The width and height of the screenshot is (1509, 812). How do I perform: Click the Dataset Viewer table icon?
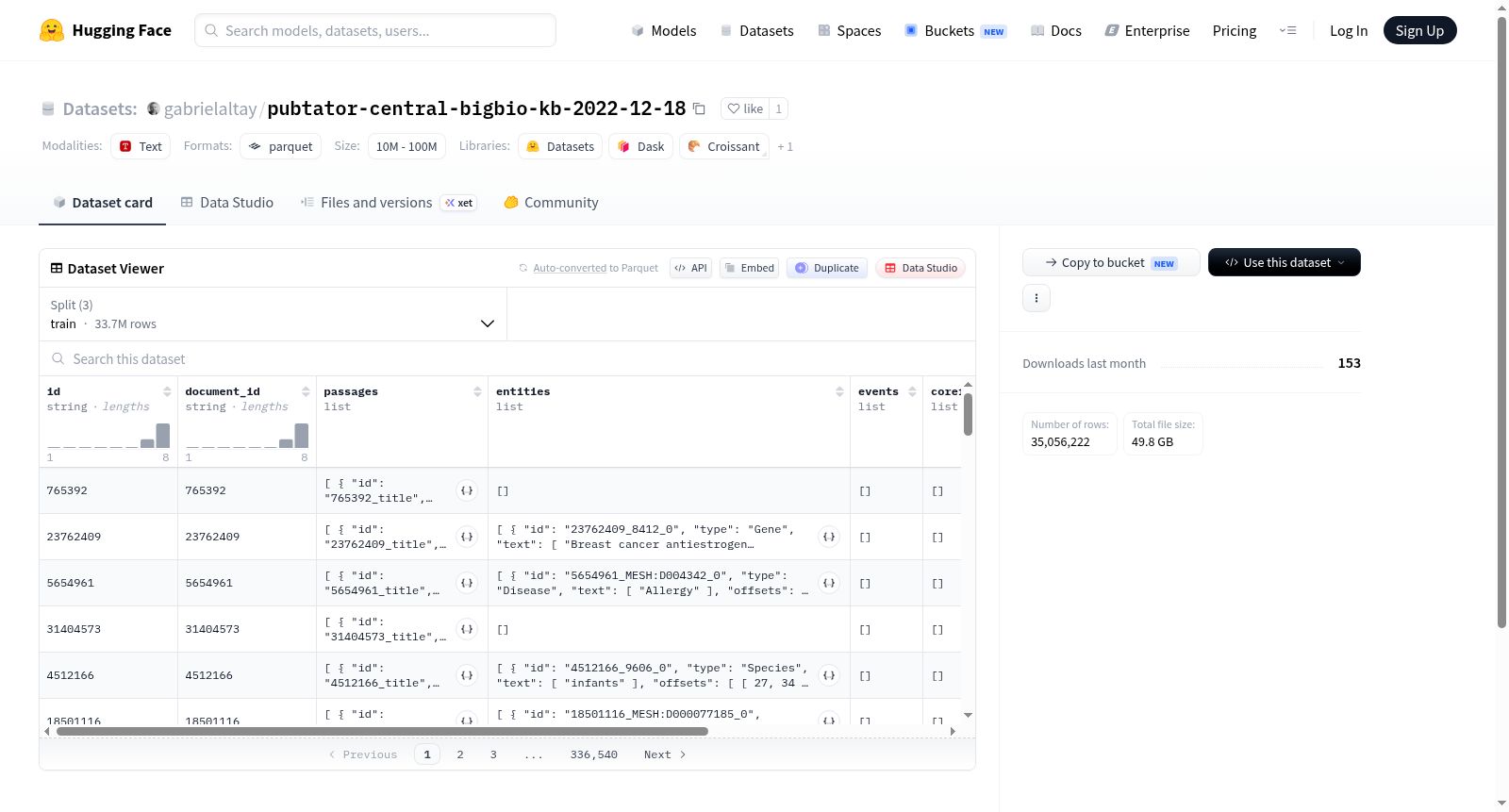[57, 269]
